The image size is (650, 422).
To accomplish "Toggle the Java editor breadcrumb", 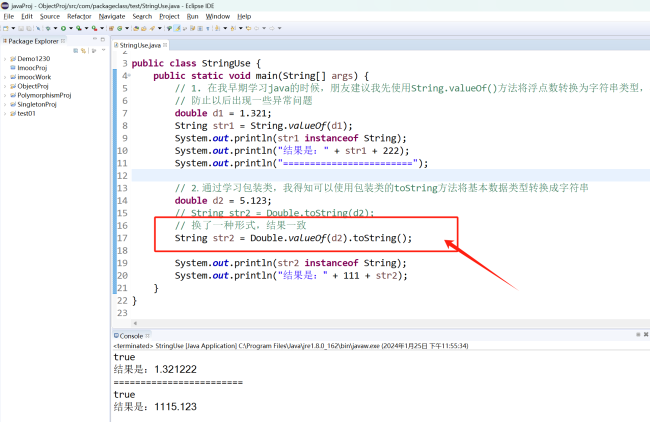I will tap(169, 28).
